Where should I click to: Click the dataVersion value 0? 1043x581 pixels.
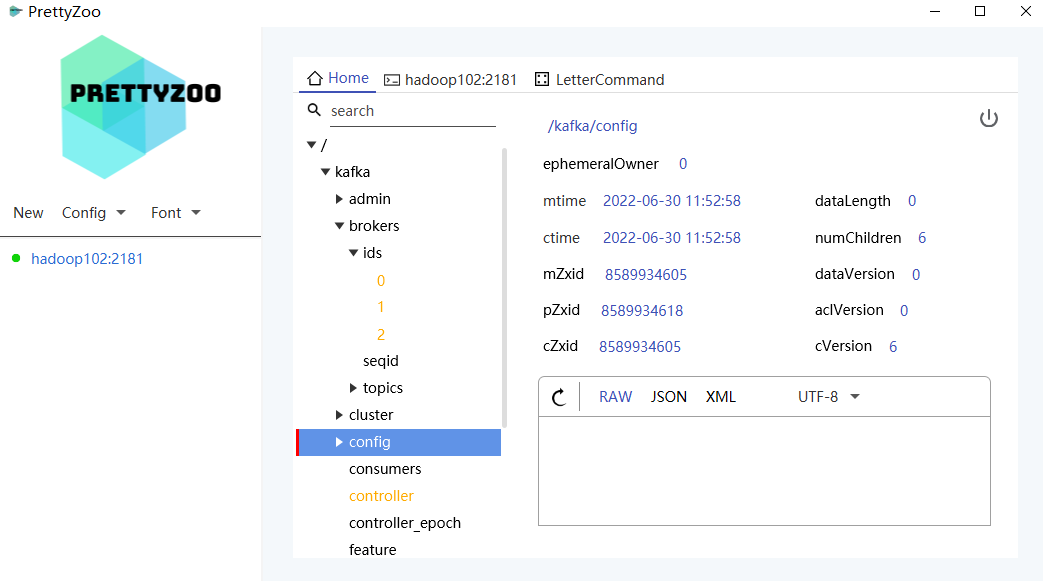pyautogui.click(x=916, y=275)
